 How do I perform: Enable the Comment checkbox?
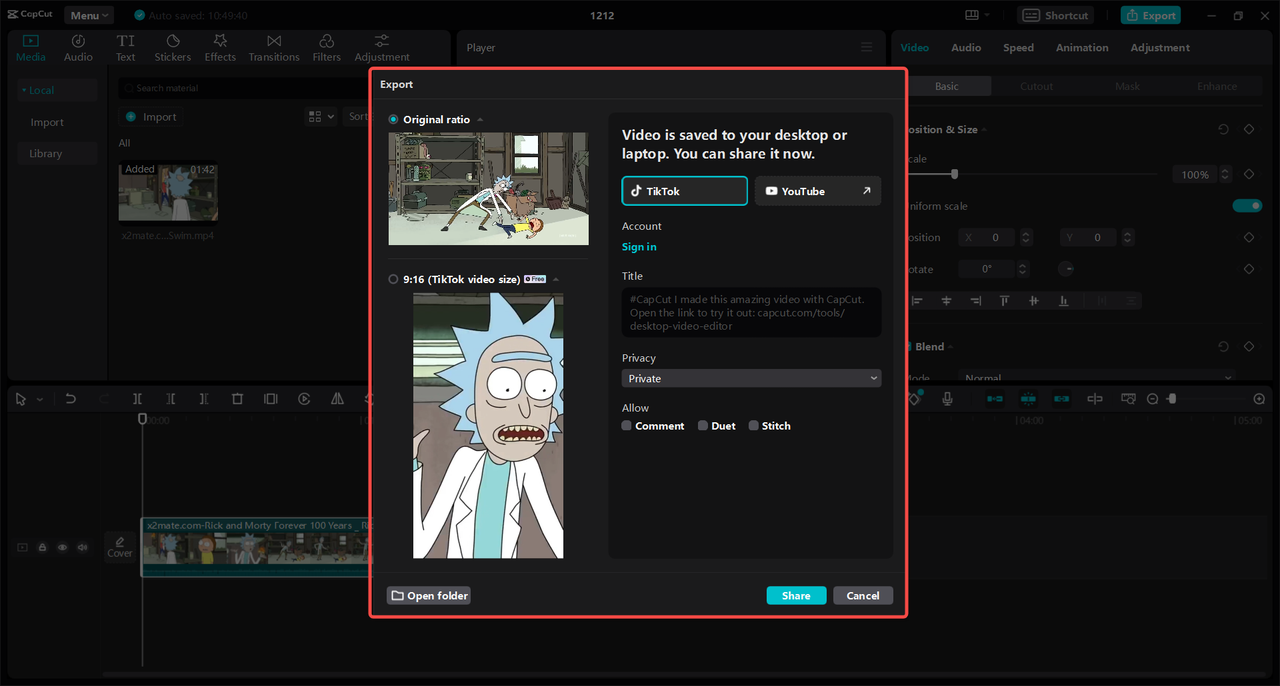point(627,426)
